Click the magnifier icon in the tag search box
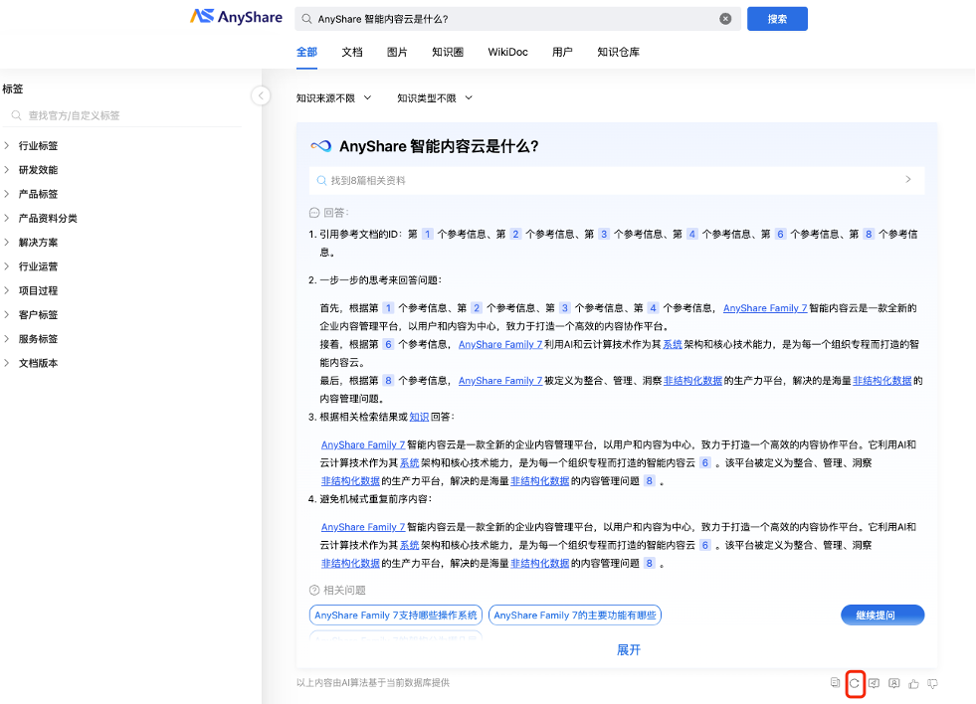Viewport: 976px width, 704px height. 16,115
